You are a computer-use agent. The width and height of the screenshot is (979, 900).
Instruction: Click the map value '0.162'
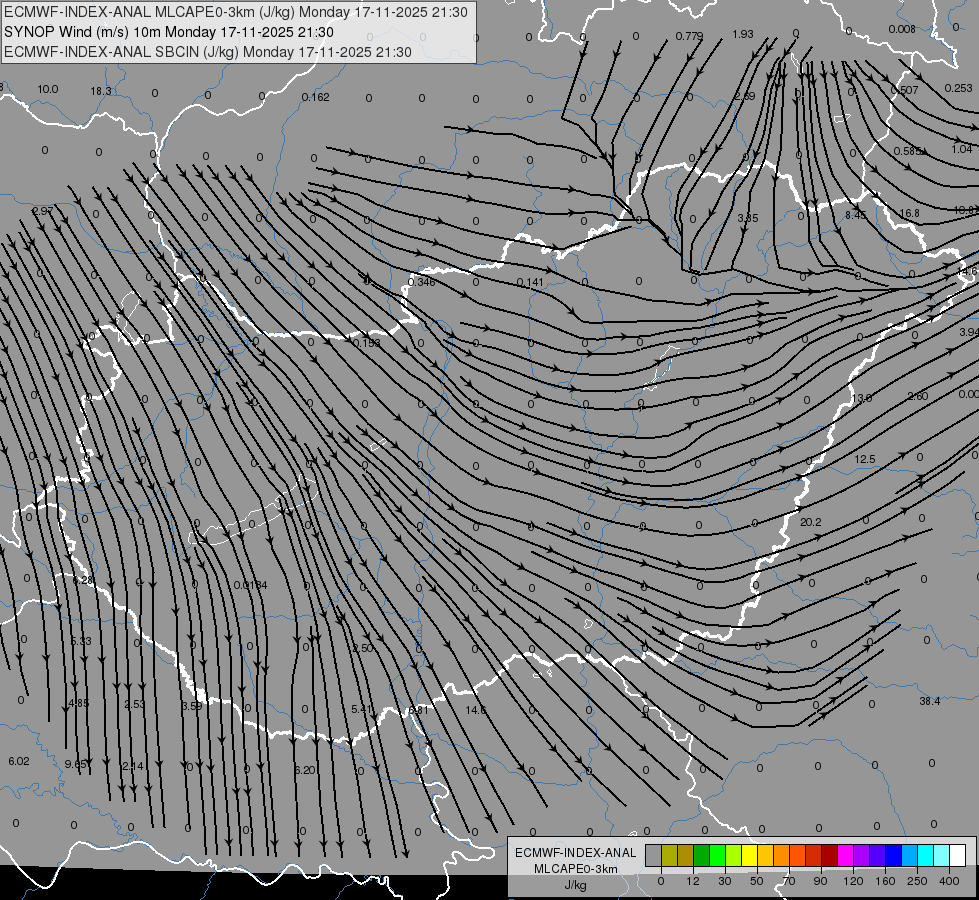315,97
